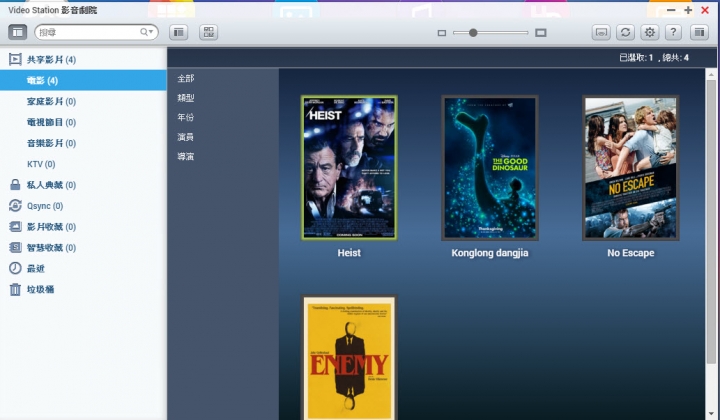The width and height of the screenshot is (720, 420).
Task: Open the multi-select mode toolbar icon
Action: [208, 32]
